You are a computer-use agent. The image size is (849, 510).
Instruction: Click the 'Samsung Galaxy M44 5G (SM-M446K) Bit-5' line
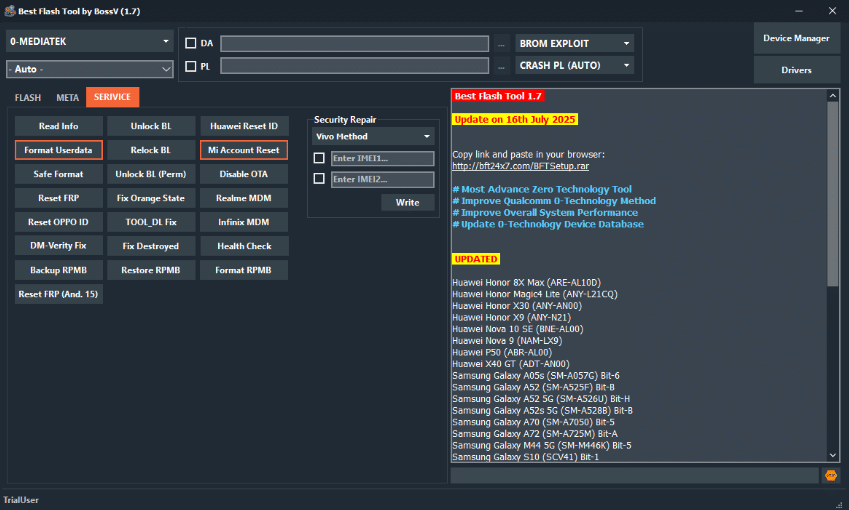click(541, 446)
